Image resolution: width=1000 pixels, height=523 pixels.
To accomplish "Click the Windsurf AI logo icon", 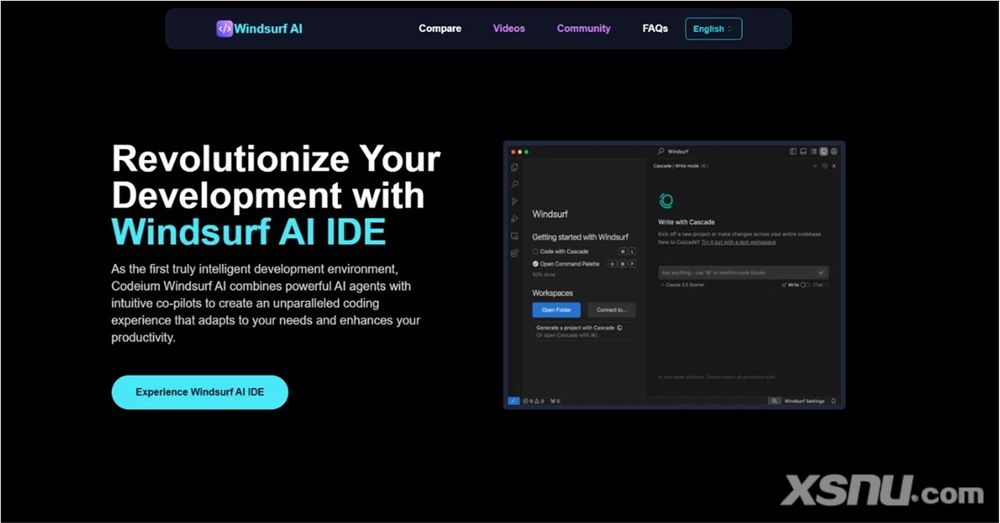I will tap(224, 29).
